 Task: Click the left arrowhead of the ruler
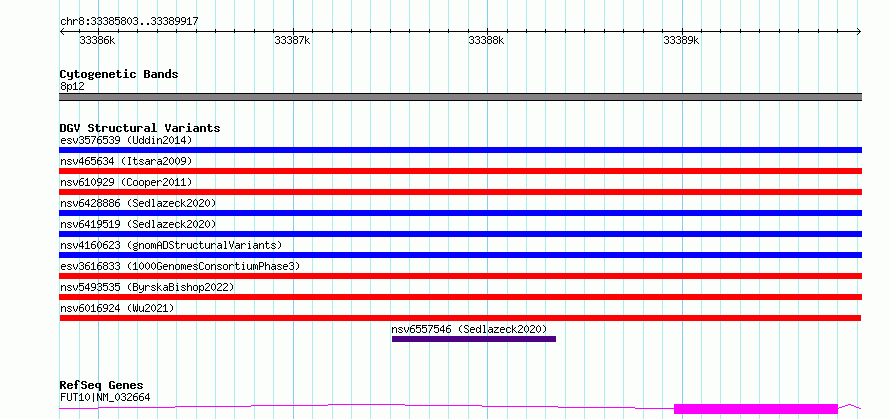[62, 32]
